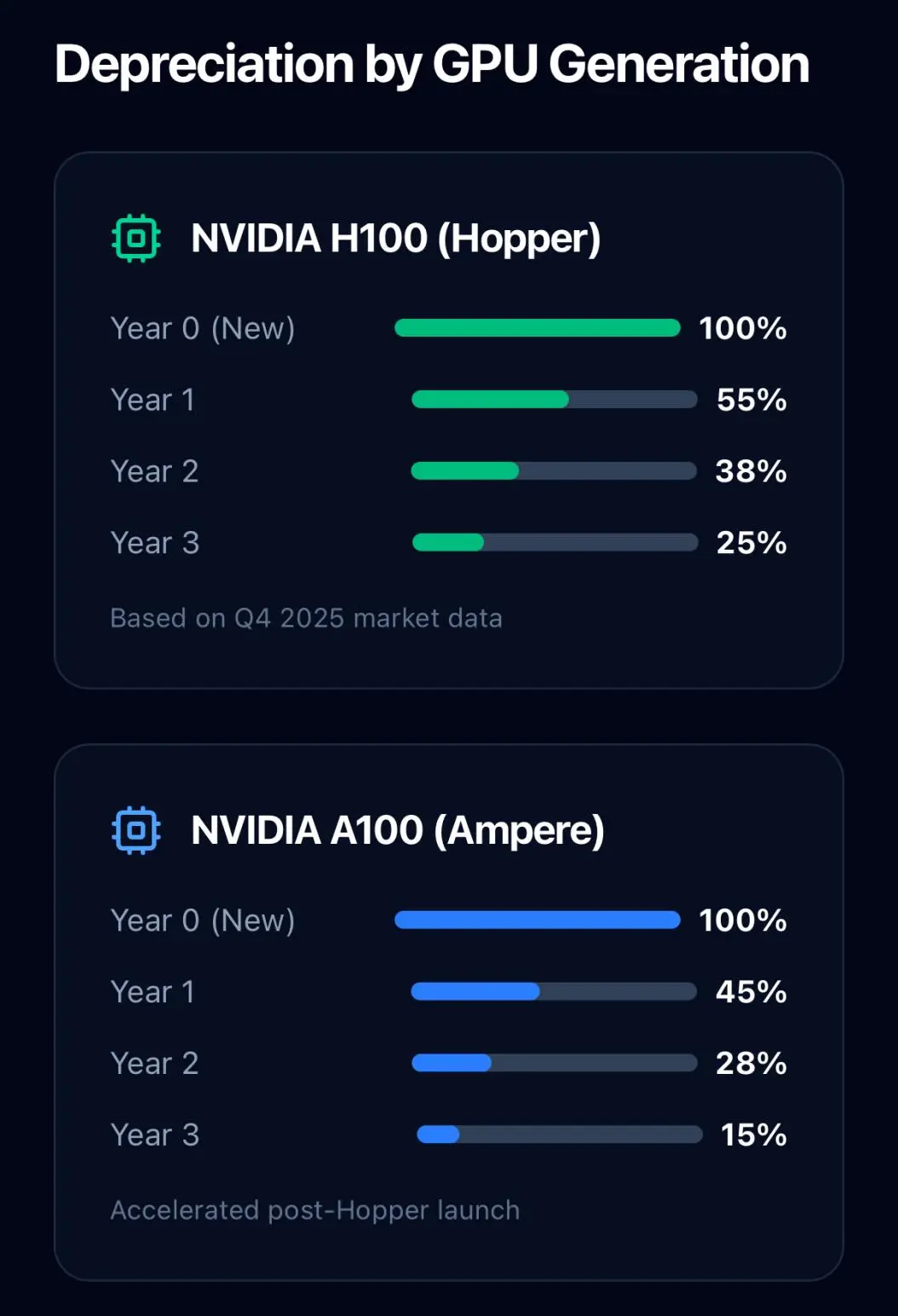Viewport: 898px width, 1316px height.
Task: Click the H100 Year 3 25% bar
Action: pos(555,543)
